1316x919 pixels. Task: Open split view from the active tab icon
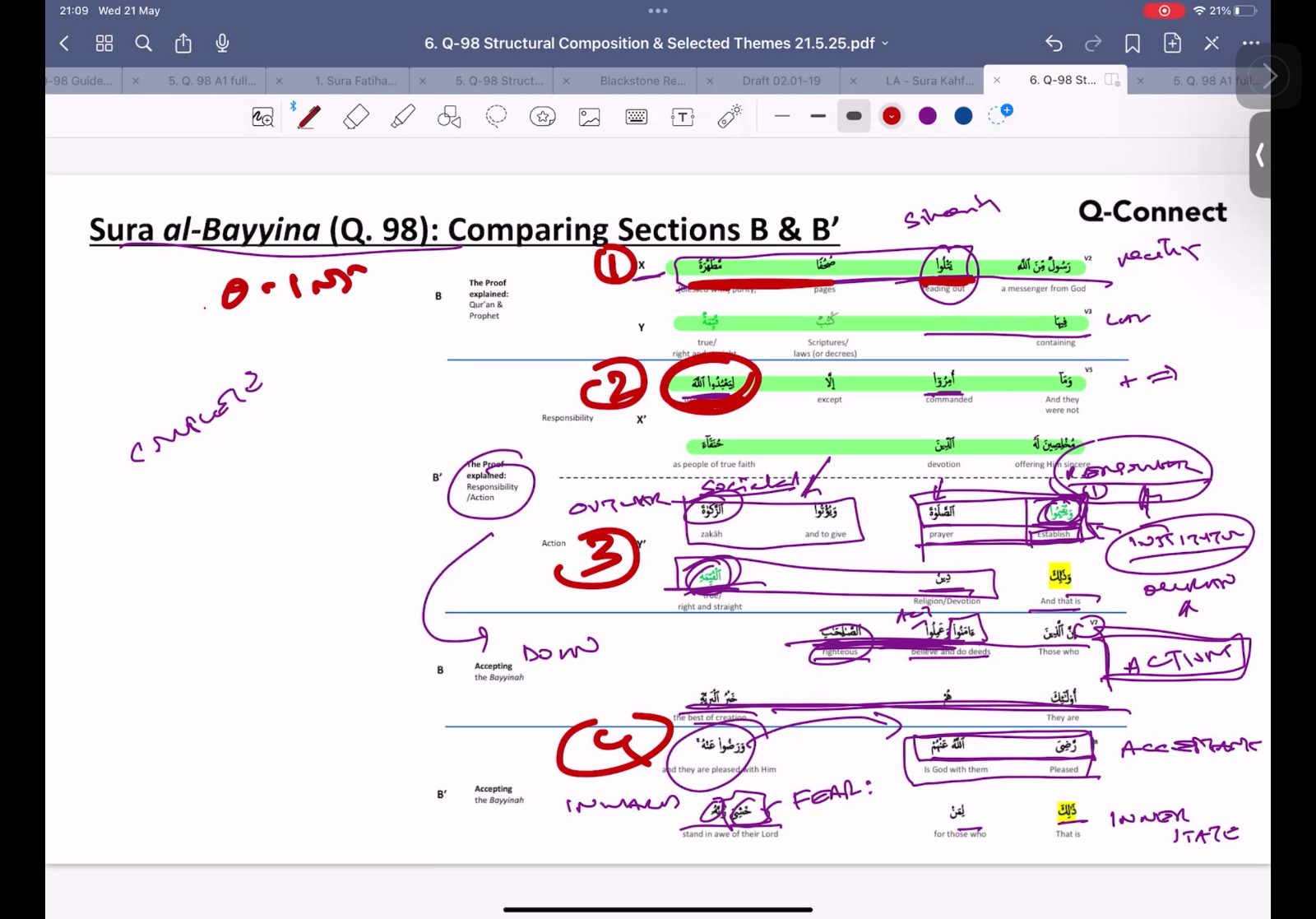pos(1112,80)
